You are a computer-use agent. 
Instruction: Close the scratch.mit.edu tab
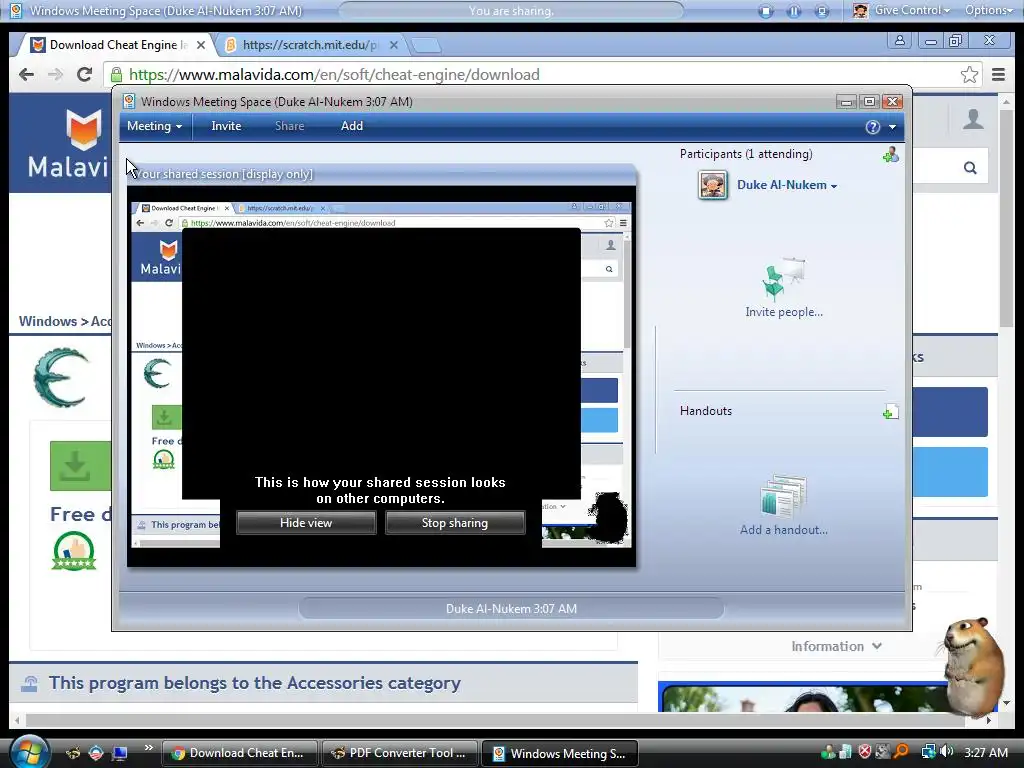394,45
